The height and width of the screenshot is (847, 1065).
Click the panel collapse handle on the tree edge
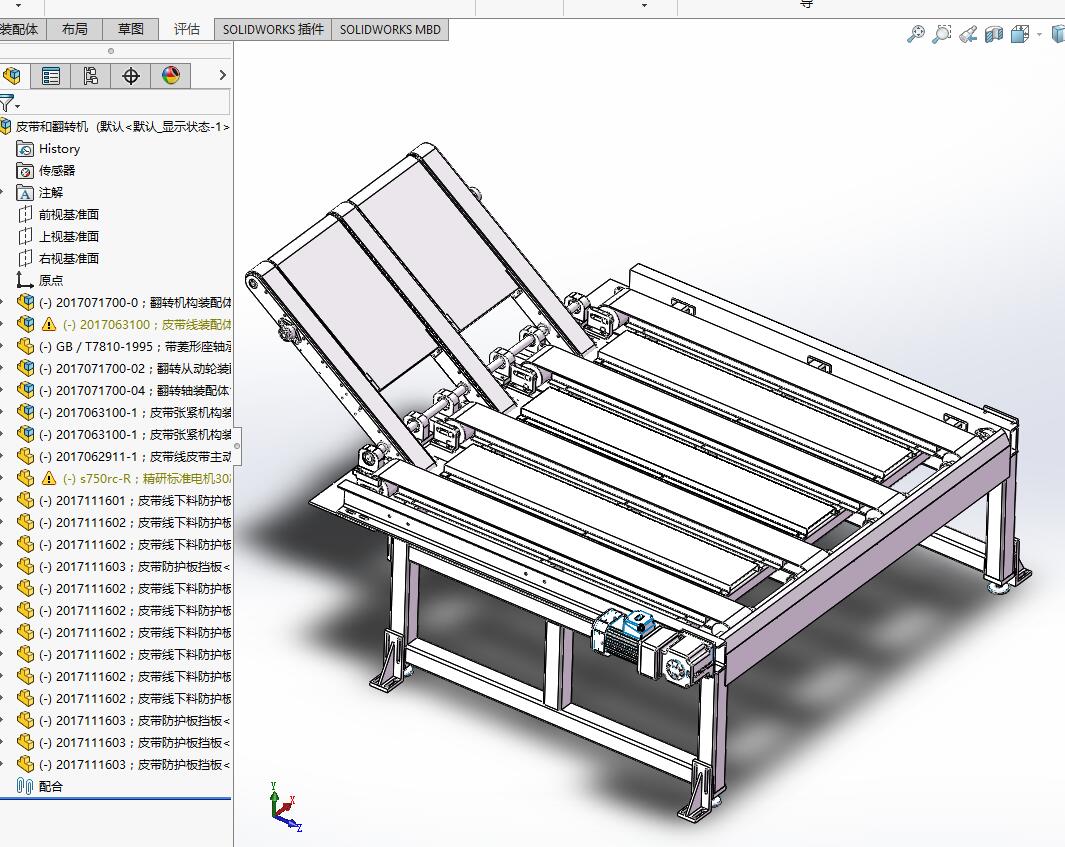coord(237,446)
